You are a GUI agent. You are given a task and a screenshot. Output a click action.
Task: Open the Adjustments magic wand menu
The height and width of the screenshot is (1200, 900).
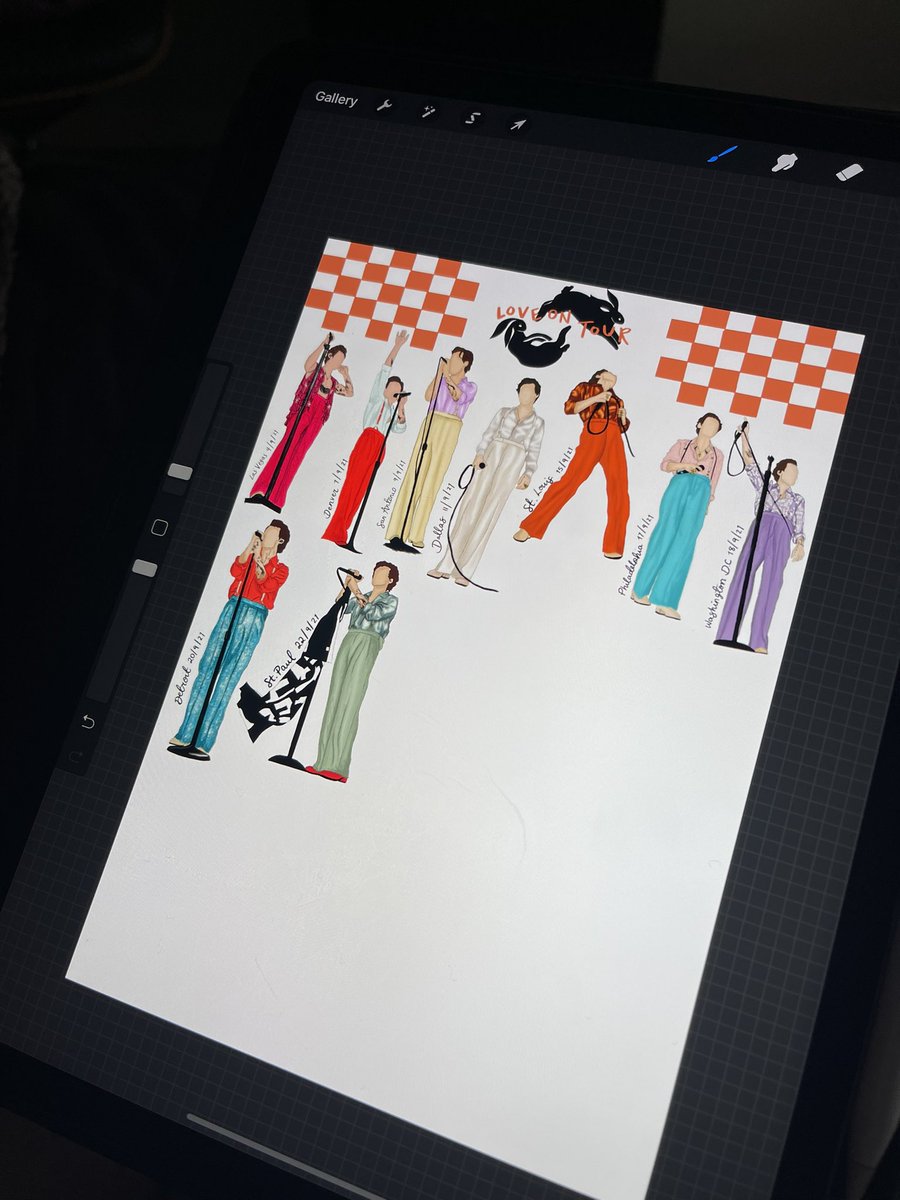click(428, 111)
